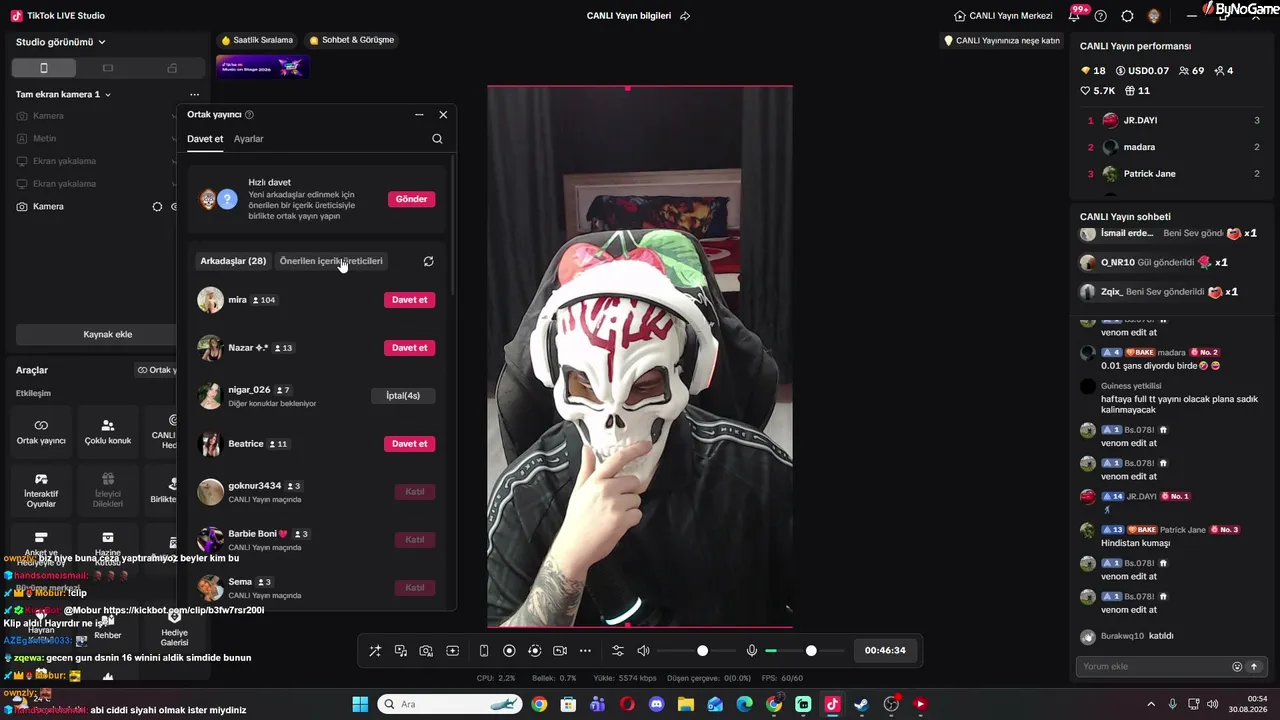Screen dimensions: 1280x720
Task: Open the magic effects wand tool
Action: (375, 651)
